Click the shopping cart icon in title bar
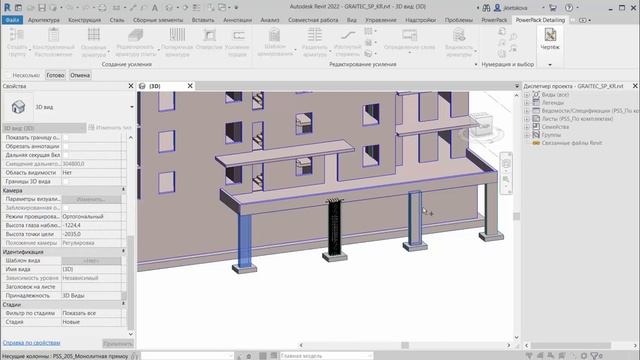The width and height of the screenshot is (640, 360). click(x=553, y=7)
